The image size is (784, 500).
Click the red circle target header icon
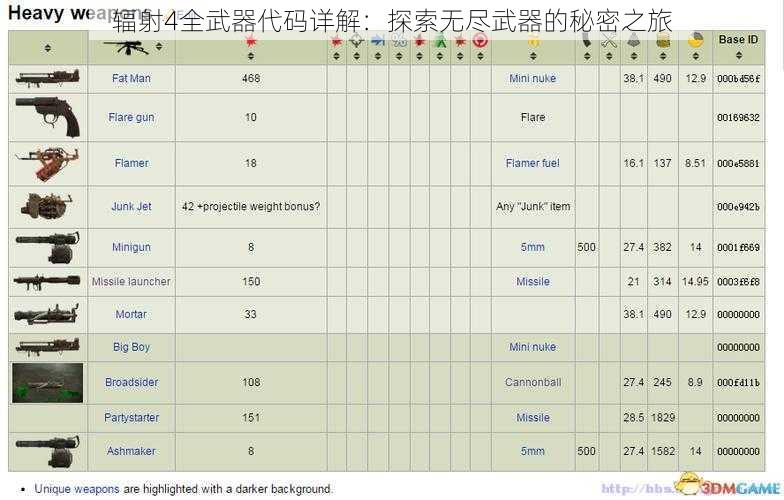click(x=480, y=42)
